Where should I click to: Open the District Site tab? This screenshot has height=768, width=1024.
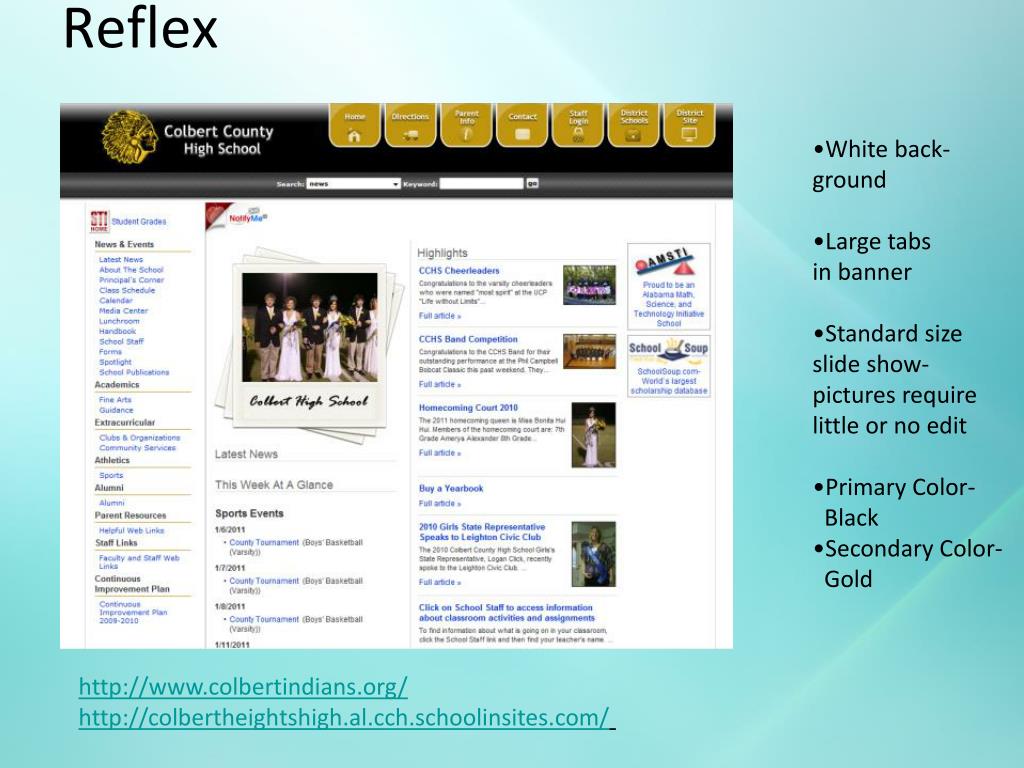[x=690, y=125]
